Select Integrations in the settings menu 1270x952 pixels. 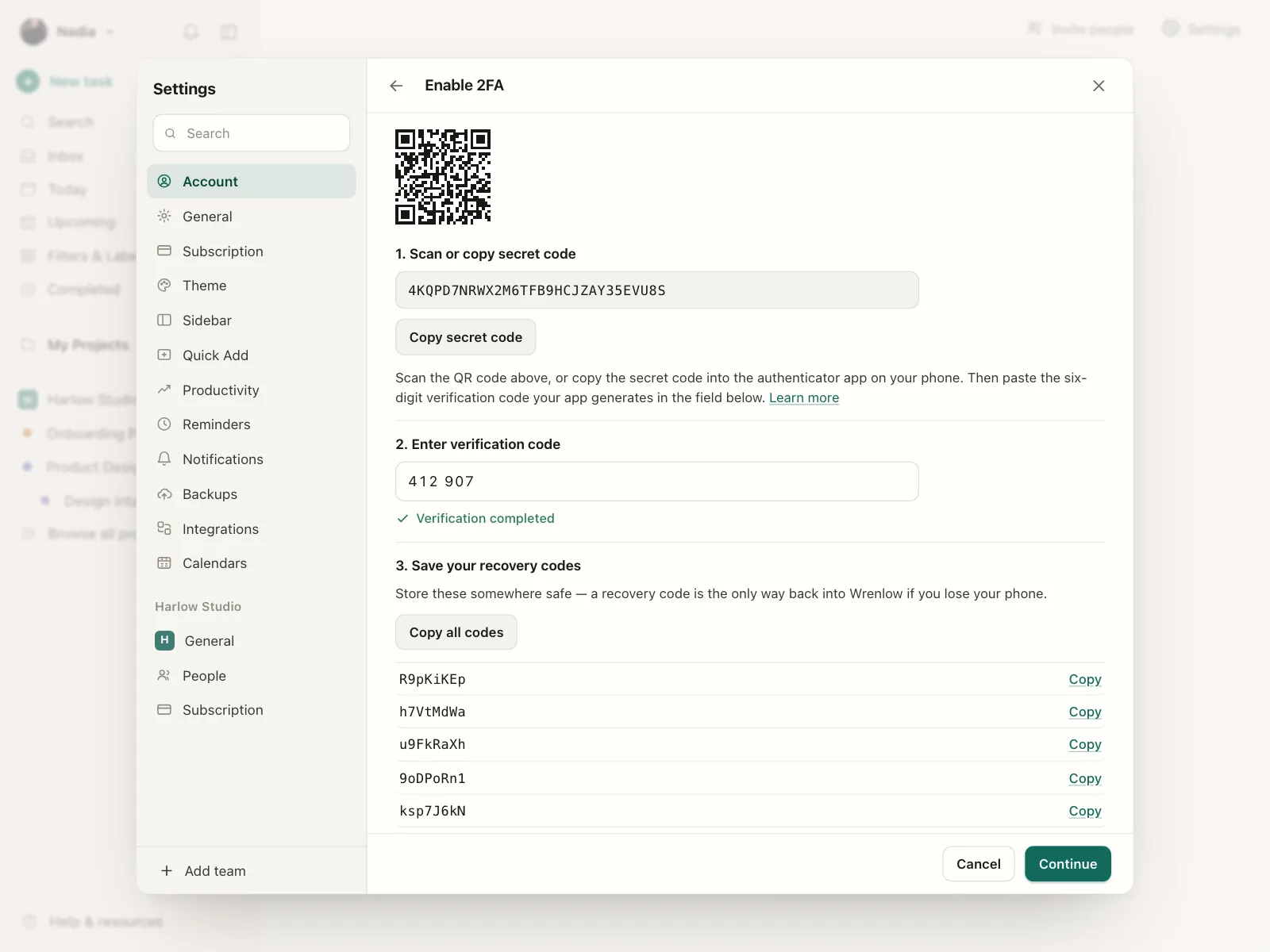point(252,528)
